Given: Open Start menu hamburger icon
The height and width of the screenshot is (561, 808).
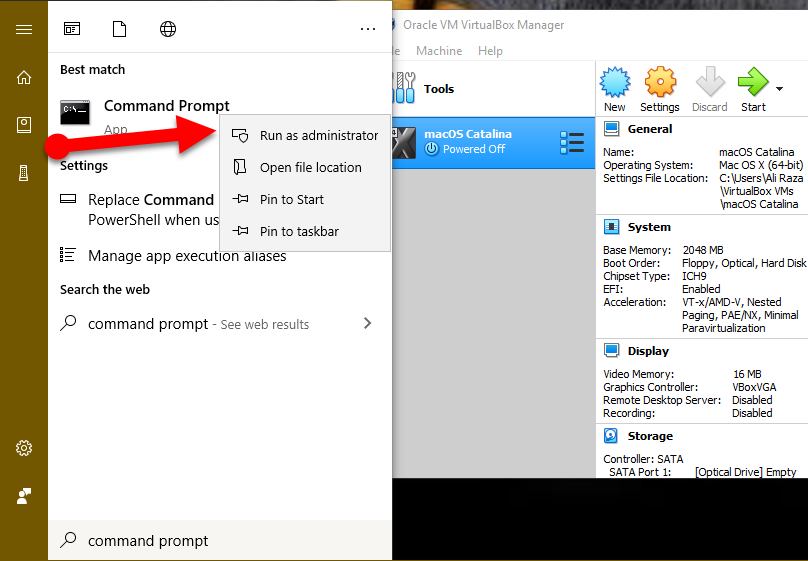Looking at the screenshot, I should click(24, 29).
